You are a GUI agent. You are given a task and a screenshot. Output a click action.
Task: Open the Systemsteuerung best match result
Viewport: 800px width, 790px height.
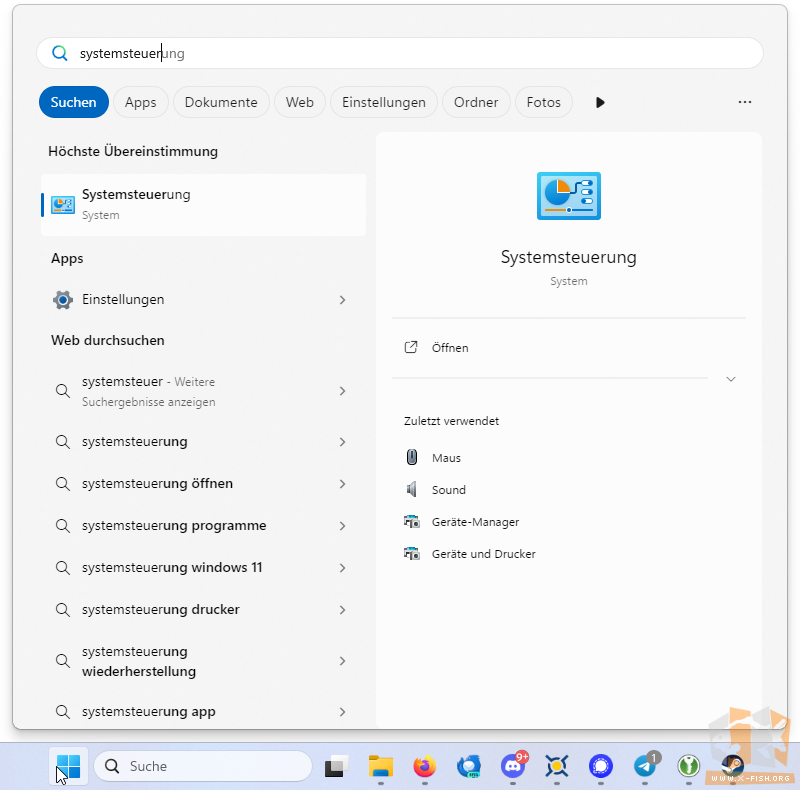pyautogui.click(x=204, y=205)
